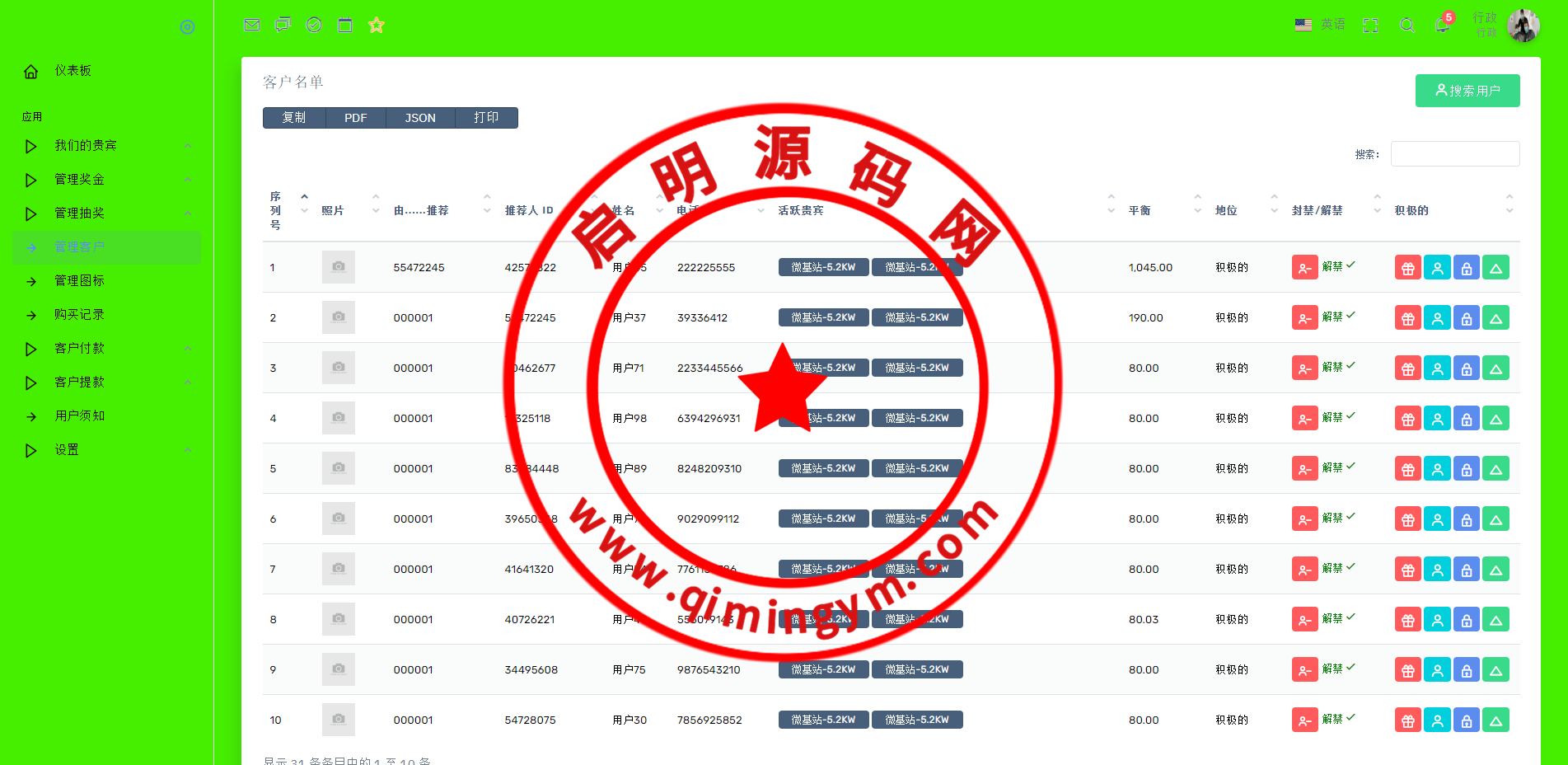Click the blue lock icon in row 3
This screenshot has width=1568, height=765.
[1466, 368]
